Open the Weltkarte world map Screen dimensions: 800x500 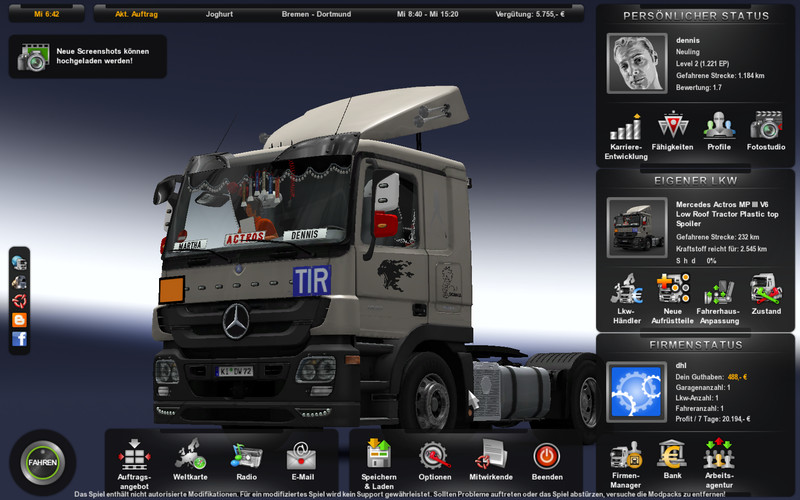point(190,459)
